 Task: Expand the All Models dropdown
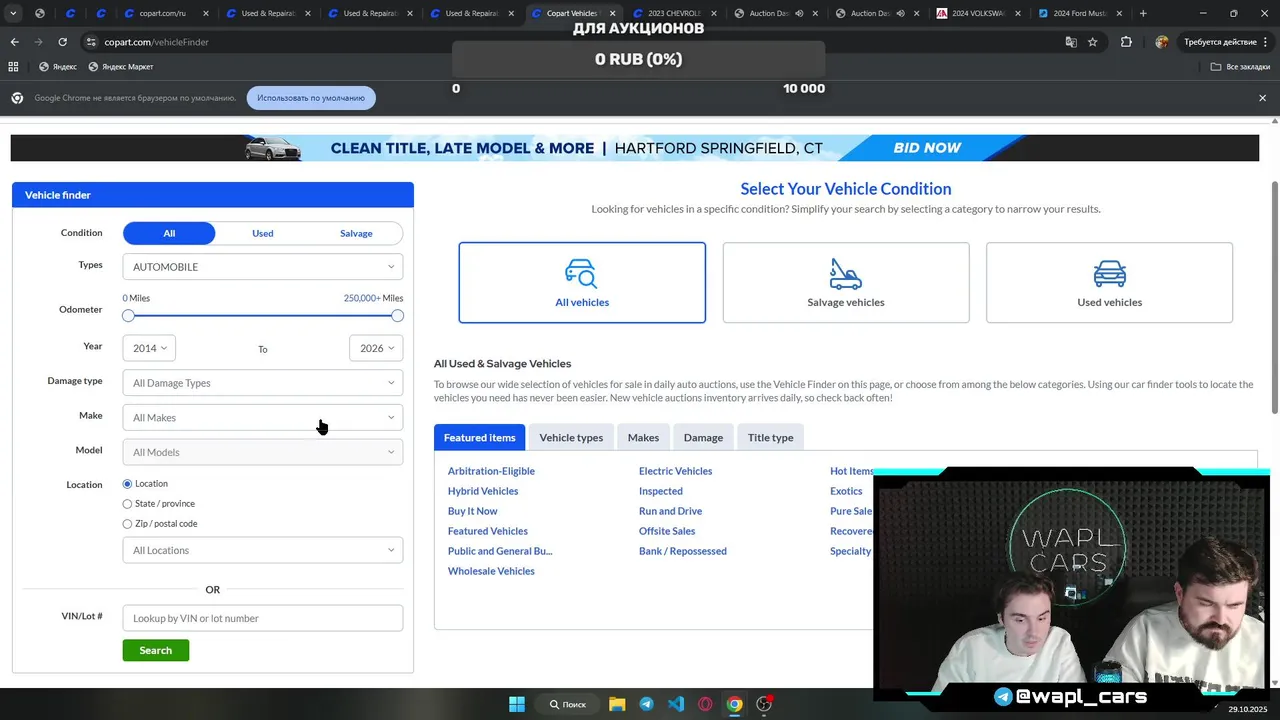point(263,452)
